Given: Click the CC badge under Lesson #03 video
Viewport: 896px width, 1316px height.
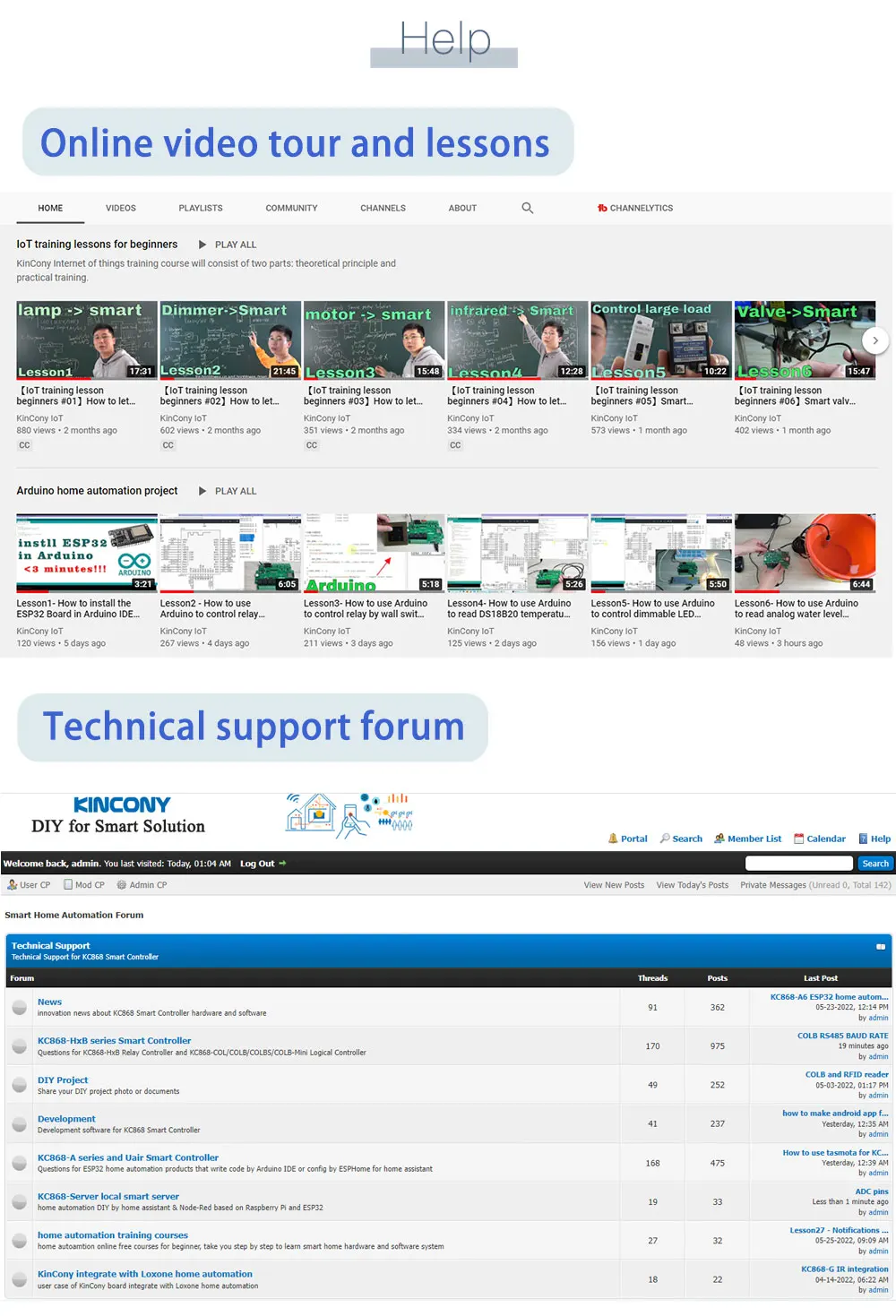Looking at the screenshot, I should [x=312, y=445].
